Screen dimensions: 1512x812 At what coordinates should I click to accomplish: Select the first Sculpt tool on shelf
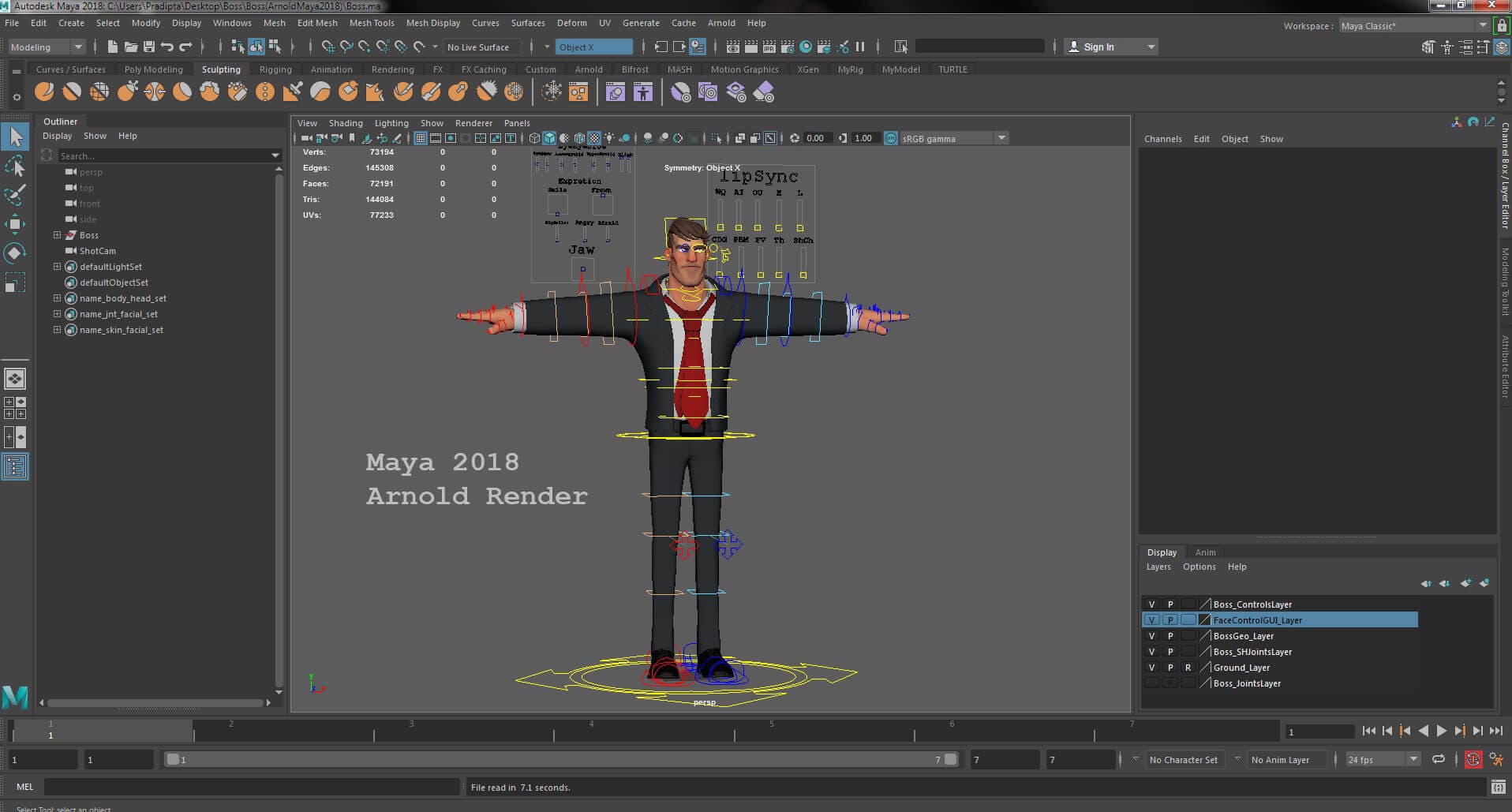pos(44,92)
